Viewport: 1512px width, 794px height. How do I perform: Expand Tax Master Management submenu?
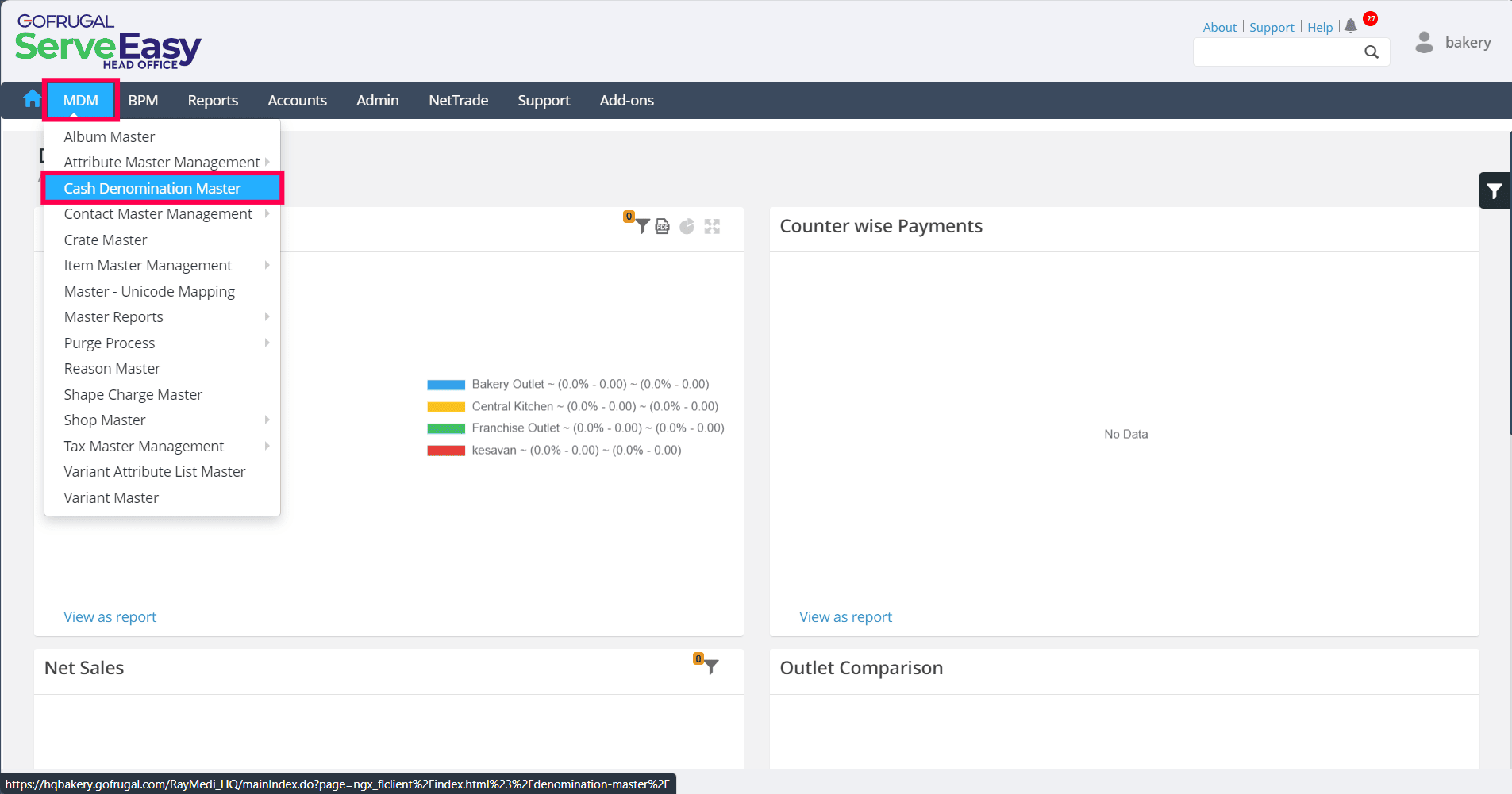(x=162, y=447)
